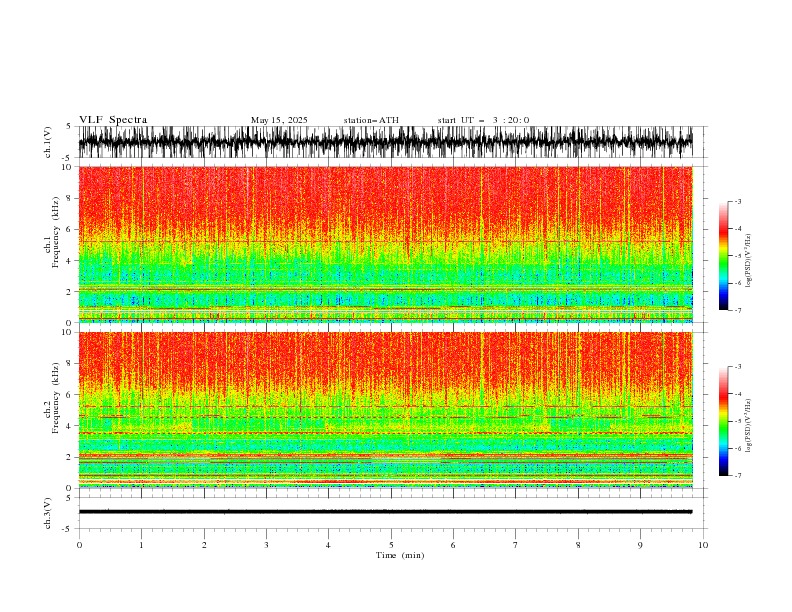Click the ch.2 frequency tick "6"
The width and height of the screenshot is (792, 612).
[x=69, y=394]
